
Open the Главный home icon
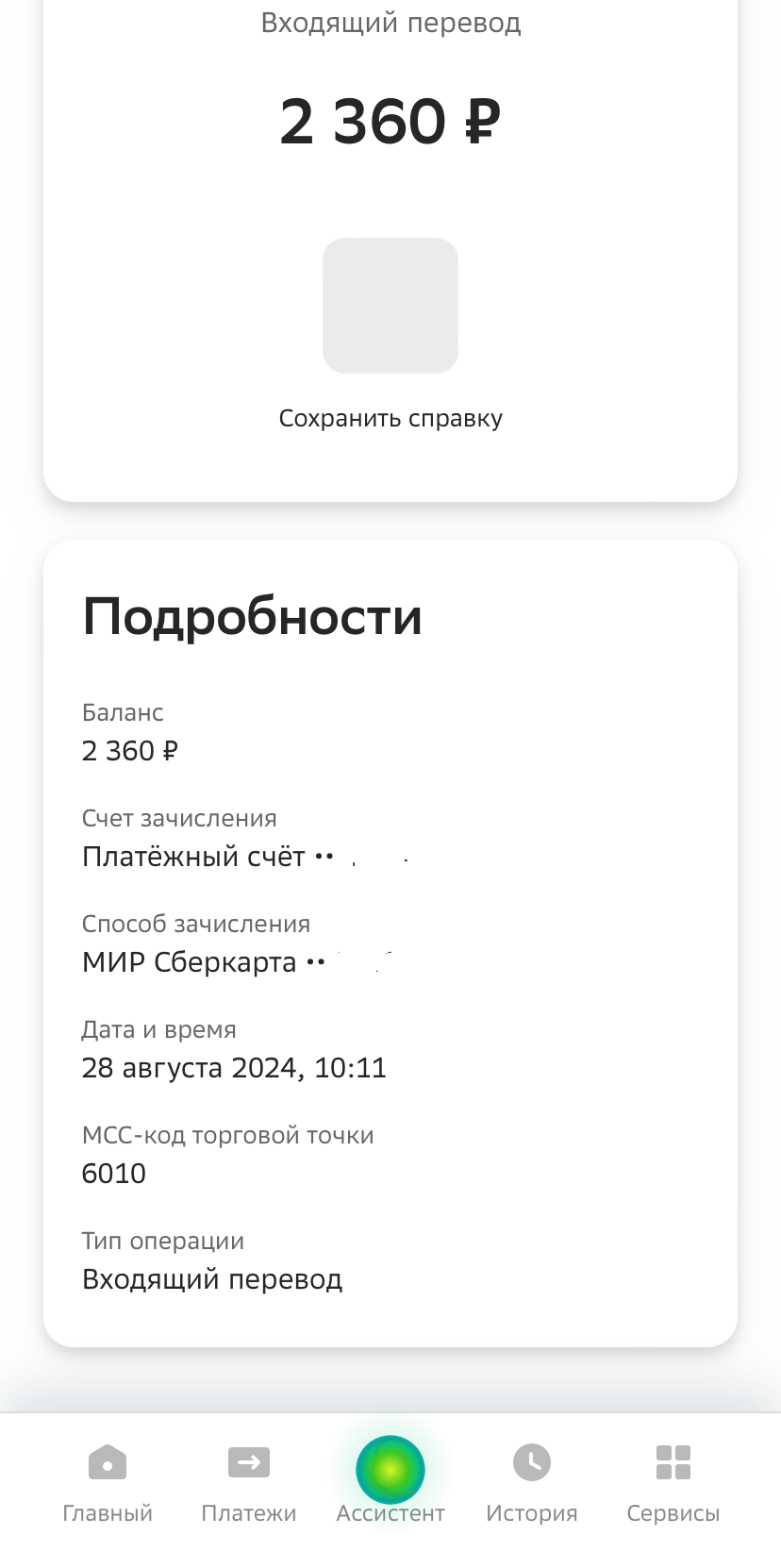[x=108, y=1463]
